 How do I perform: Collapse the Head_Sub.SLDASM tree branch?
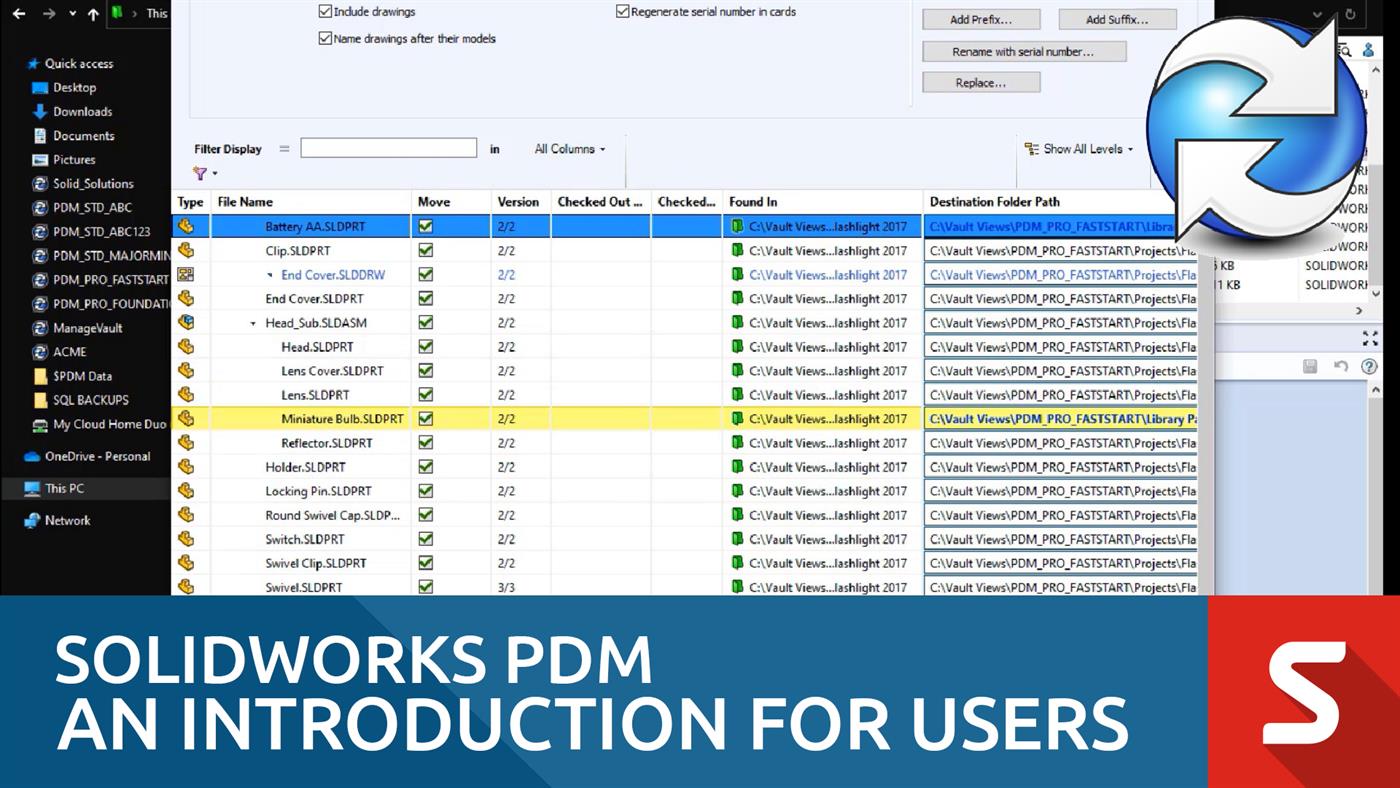point(253,322)
